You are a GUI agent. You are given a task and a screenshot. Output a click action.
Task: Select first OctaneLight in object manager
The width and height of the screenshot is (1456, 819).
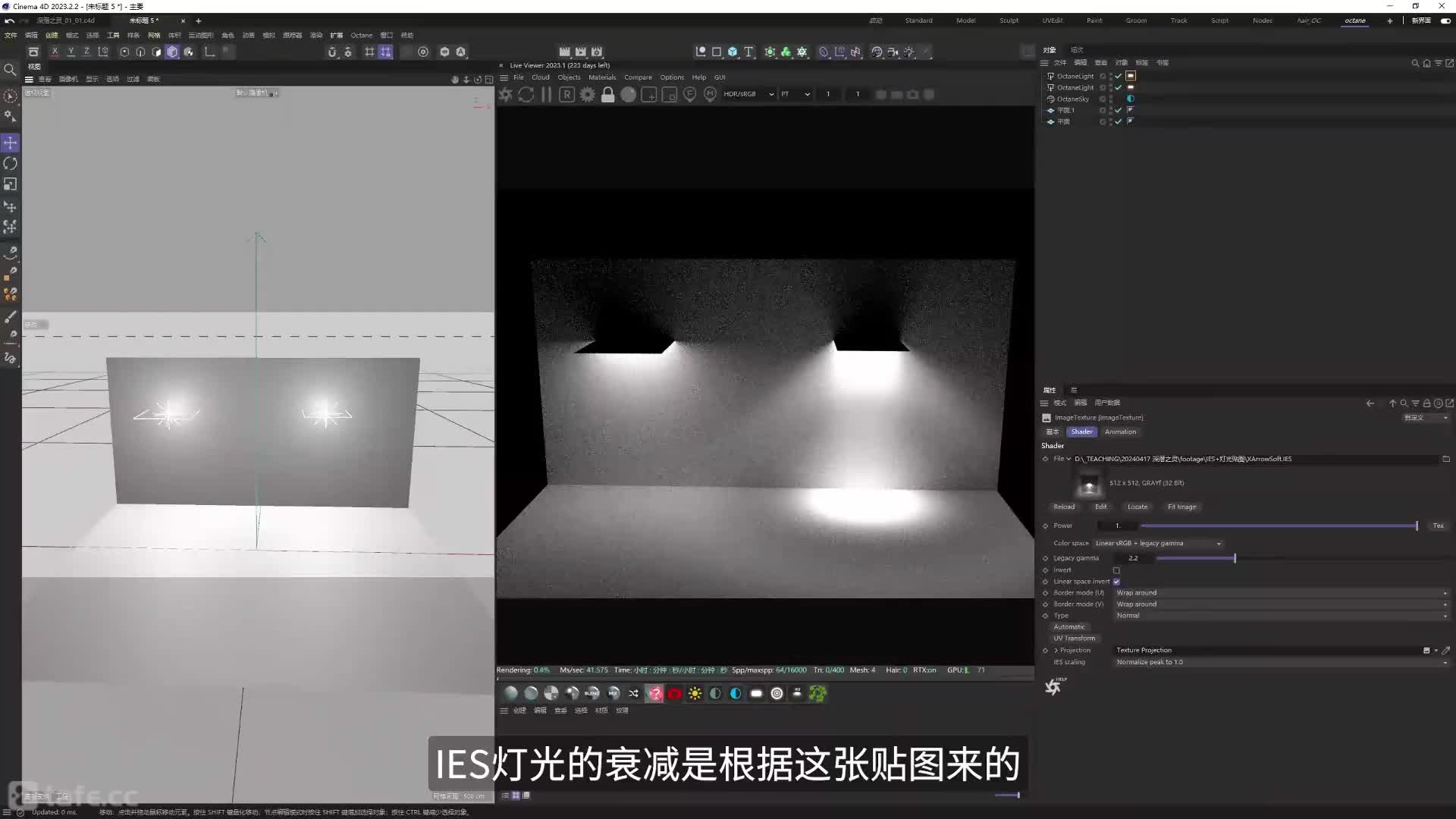(x=1075, y=76)
